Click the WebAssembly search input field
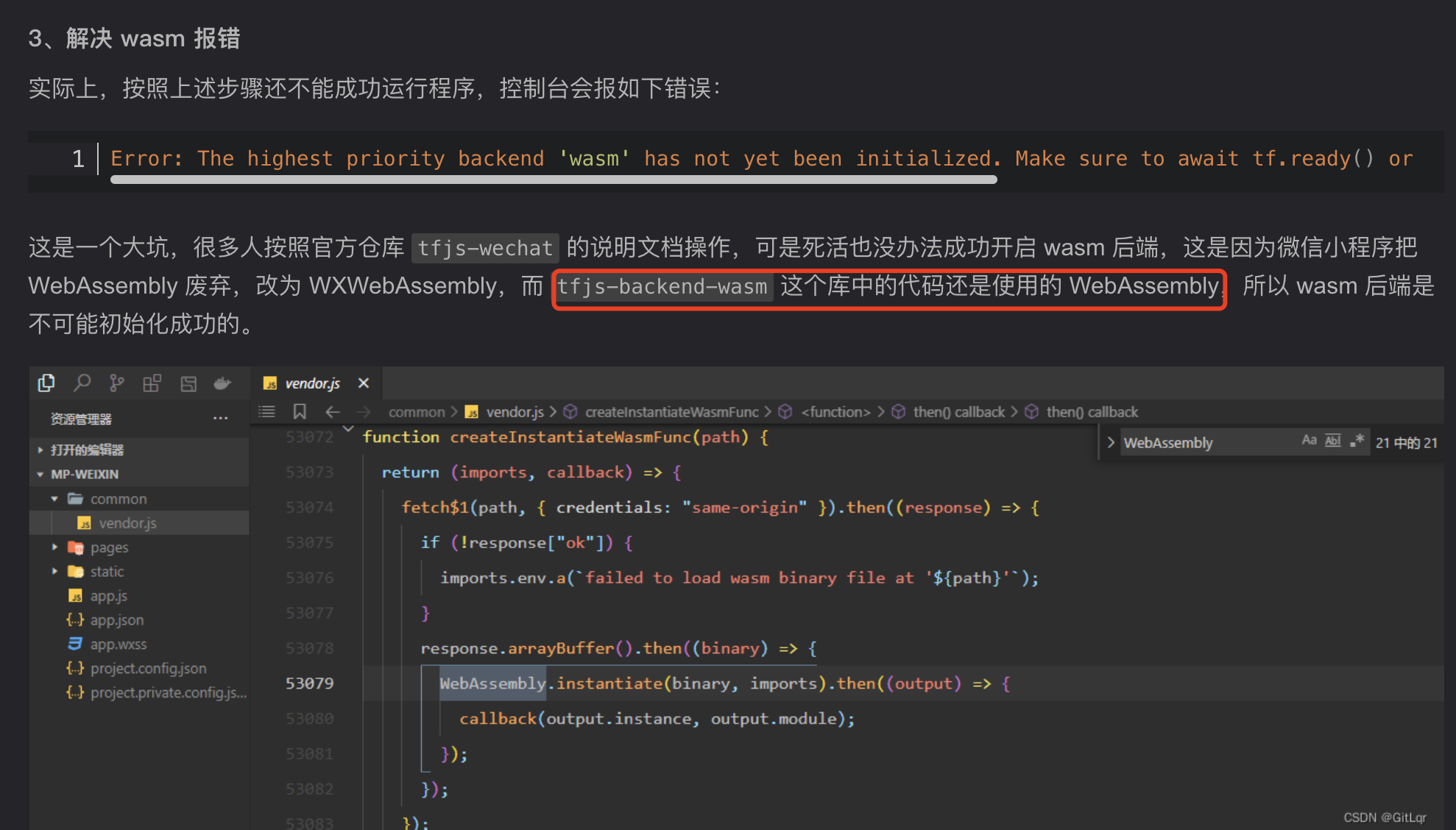The width and height of the screenshot is (1456, 830). point(1207,442)
